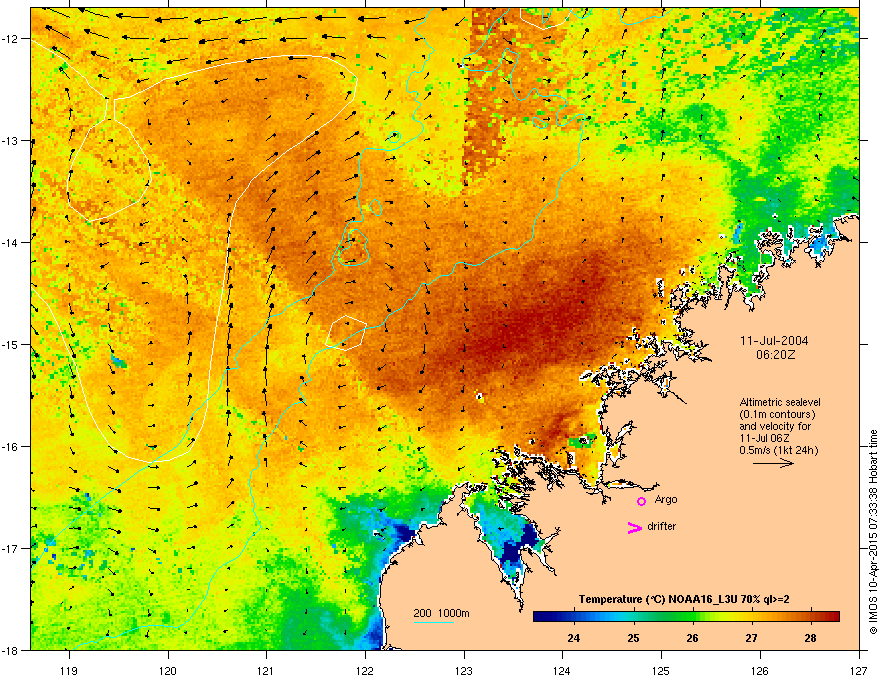Click the longitude axis label 121

click(x=266, y=670)
